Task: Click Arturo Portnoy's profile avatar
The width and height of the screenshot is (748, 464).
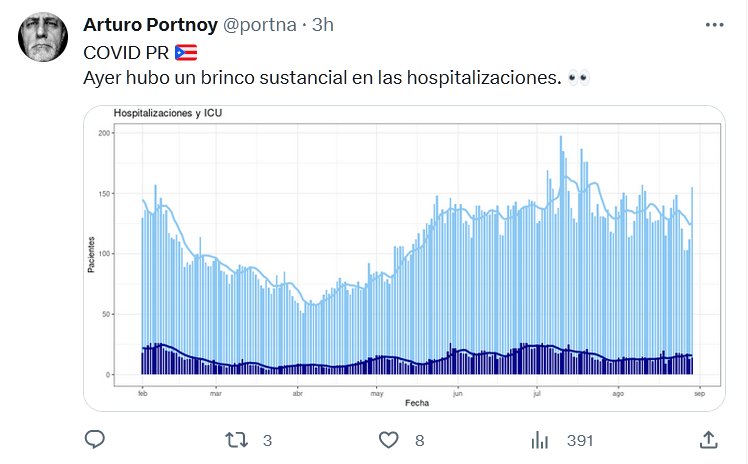Action: tap(43, 39)
